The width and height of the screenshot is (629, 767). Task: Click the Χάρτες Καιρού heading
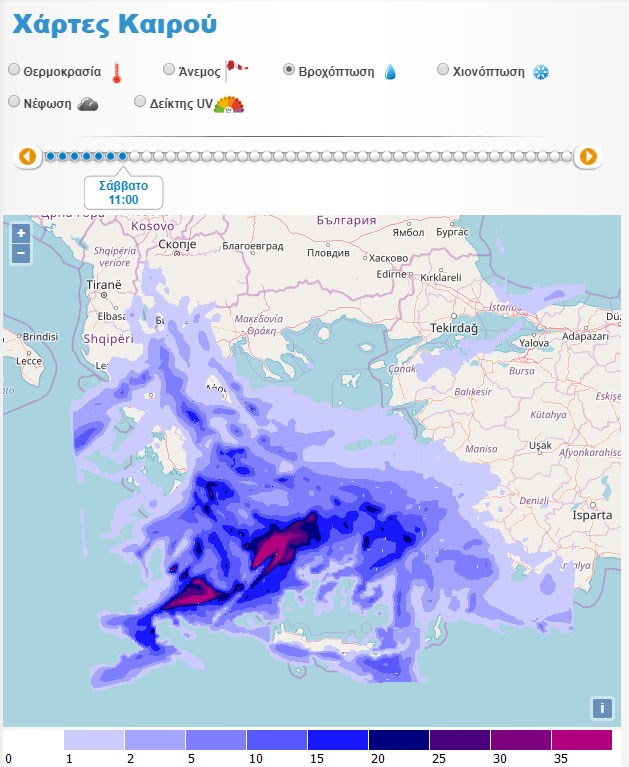click(x=114, y=24)
